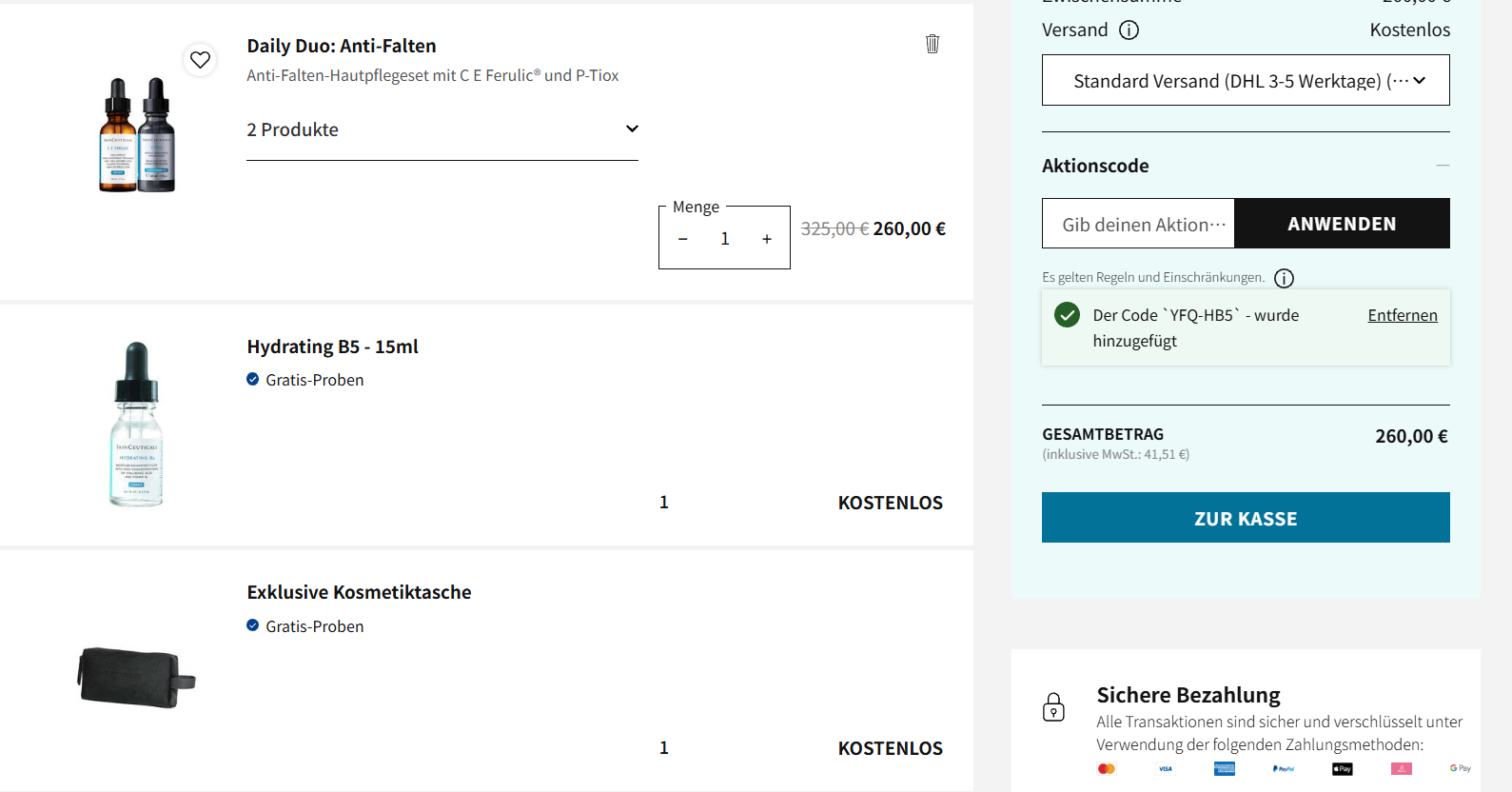
Task: Click the Mastercard payment icon
Action: (1106, 769)
